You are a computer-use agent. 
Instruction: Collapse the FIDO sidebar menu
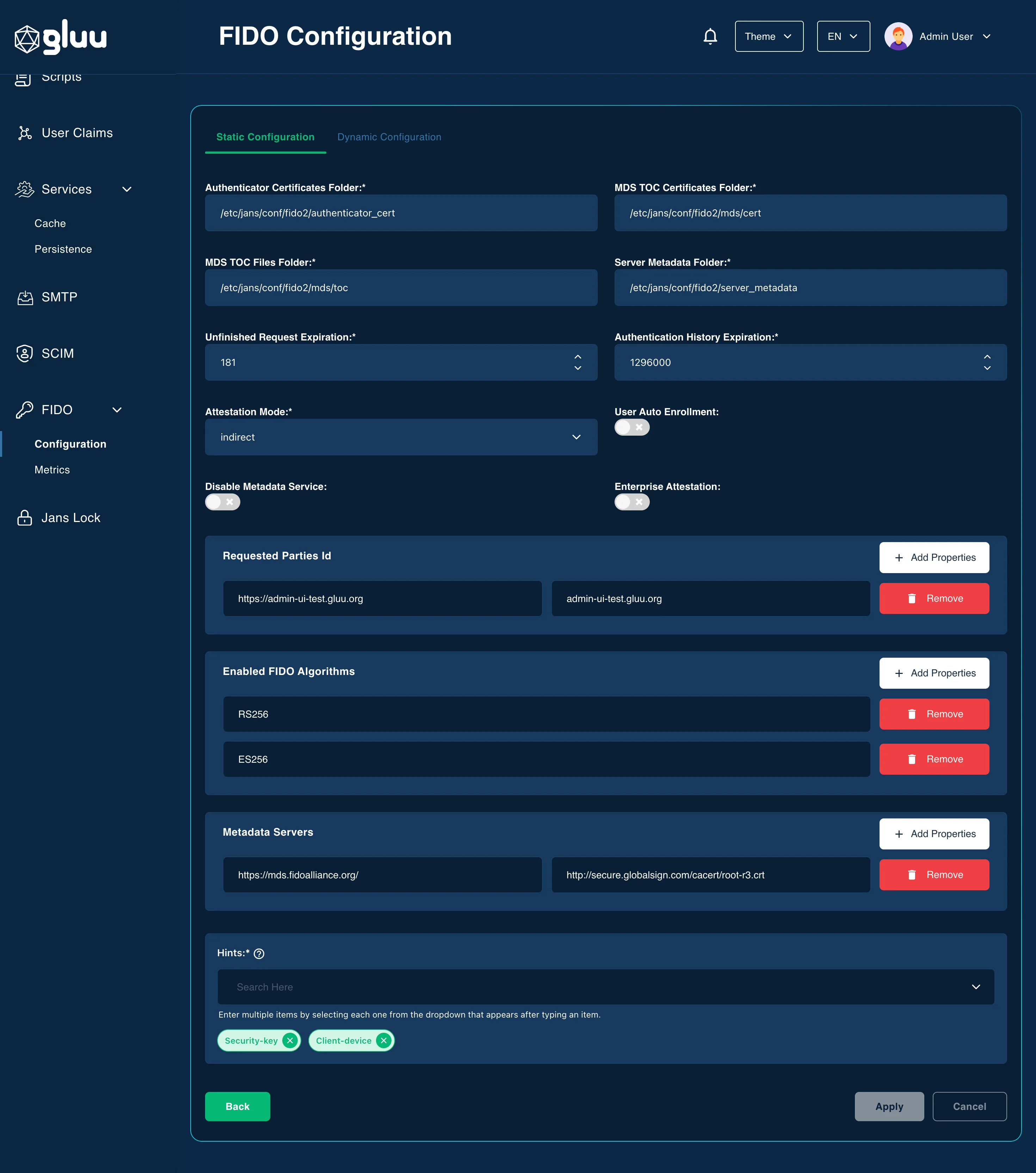click(117, 410)
